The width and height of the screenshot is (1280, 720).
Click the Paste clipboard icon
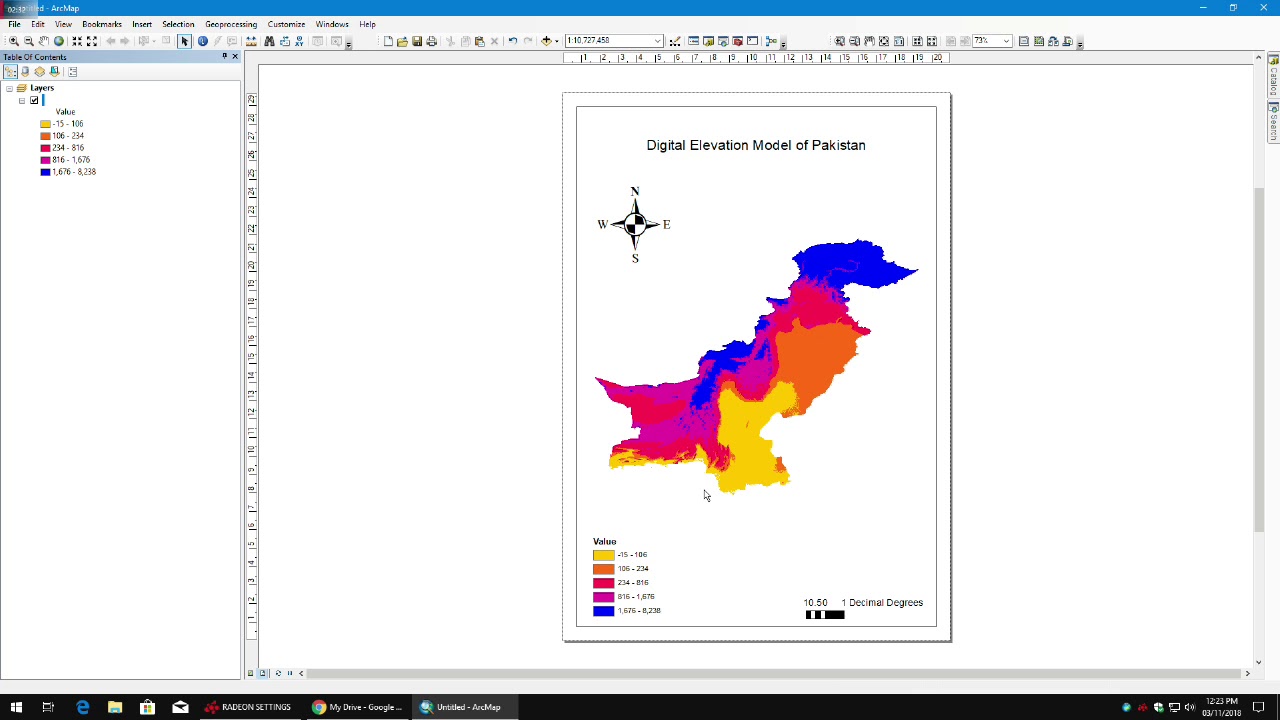[x=479, y=41]
